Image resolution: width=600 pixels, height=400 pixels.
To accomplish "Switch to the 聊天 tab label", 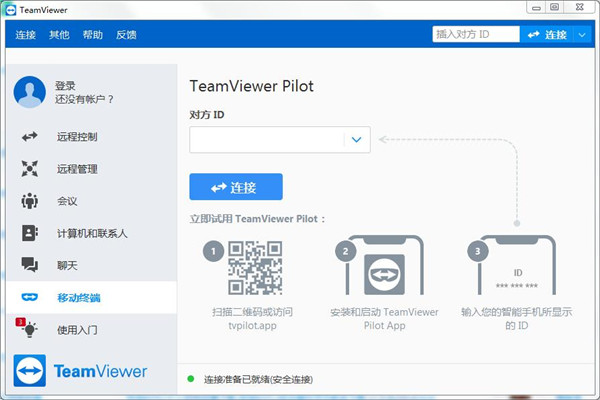I will point(67,265).
